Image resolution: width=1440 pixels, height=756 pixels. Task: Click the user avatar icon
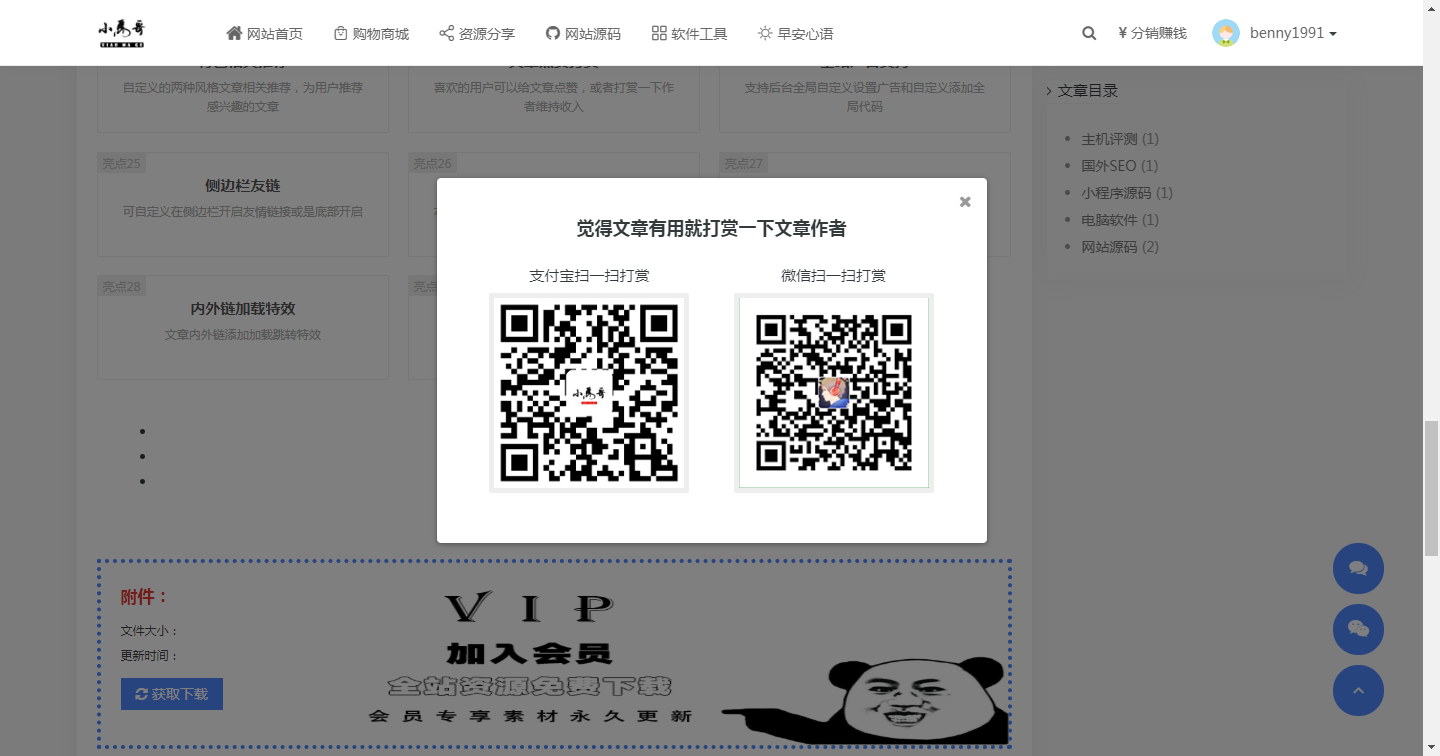(1226, 33)
